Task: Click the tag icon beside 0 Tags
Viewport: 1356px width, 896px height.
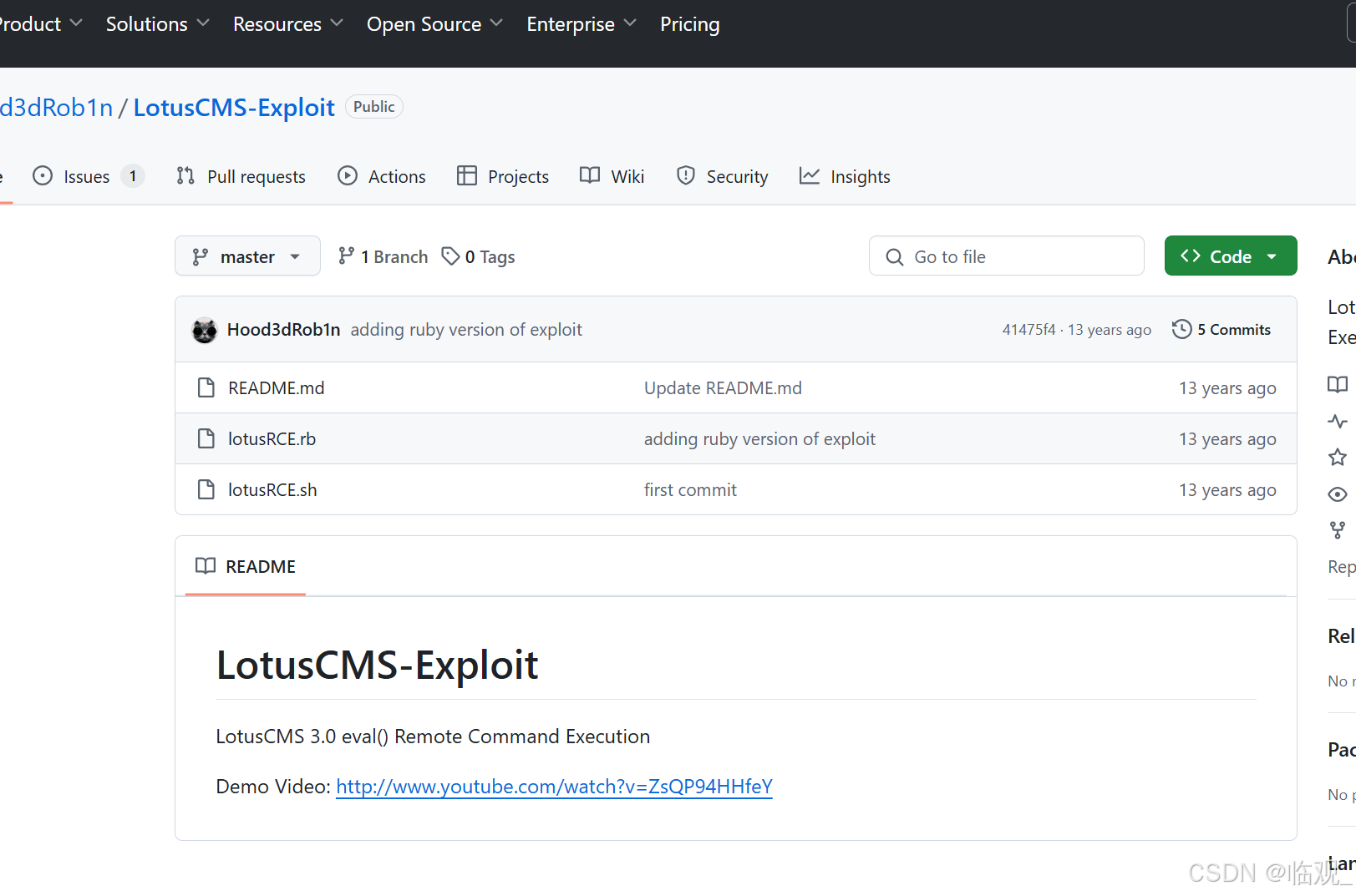Action: [450, 256]
